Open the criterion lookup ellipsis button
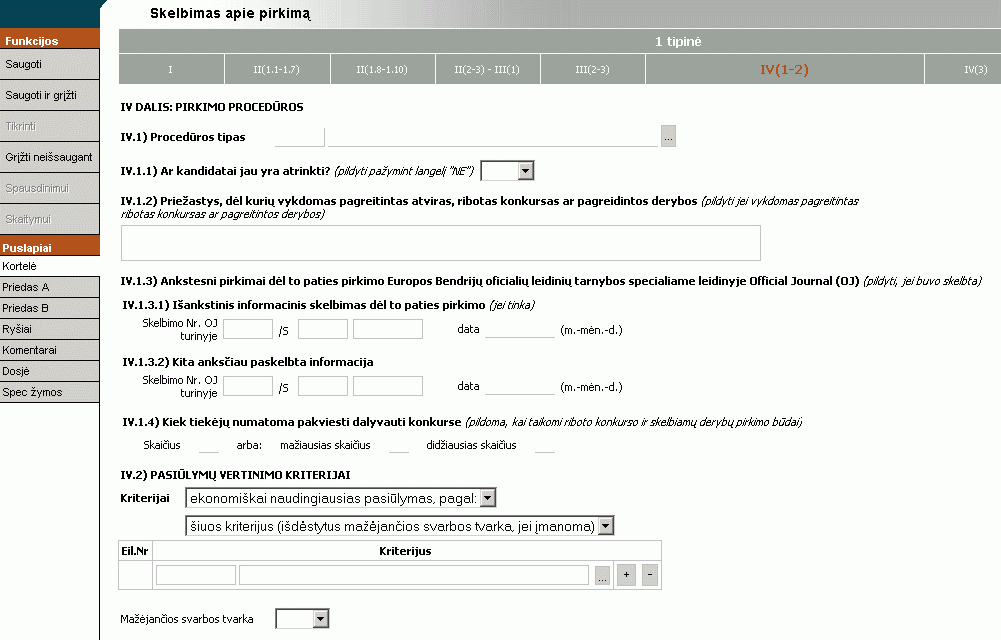Screen dimensions: 1001x640 pos(602,576)
